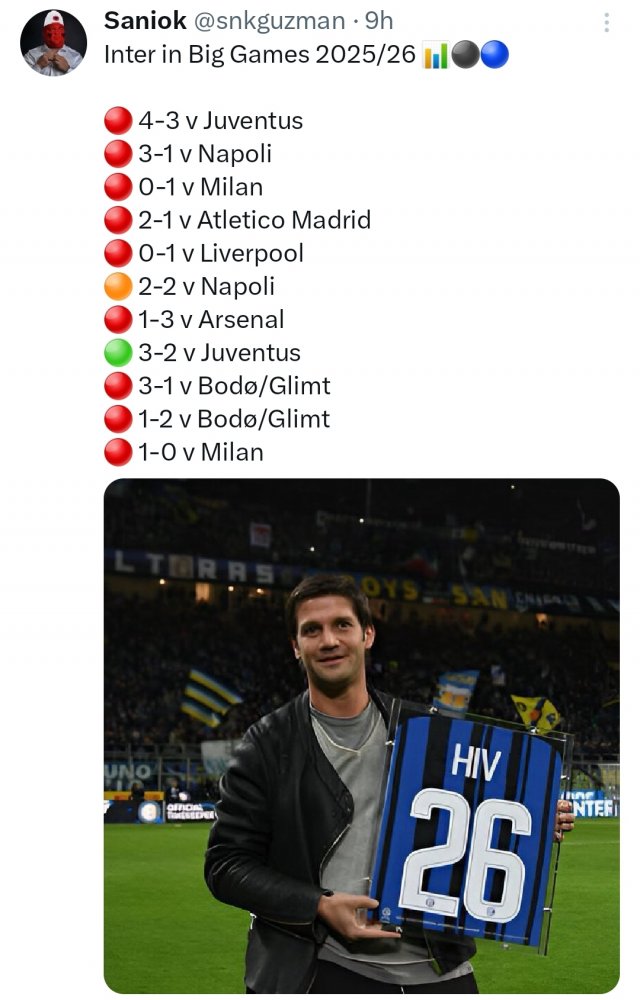Image resolution: width=640 pixels, height=1000 pixels.
Task: Click the '0-1 v Milan' result line
Action: click(x=200, y=187)
